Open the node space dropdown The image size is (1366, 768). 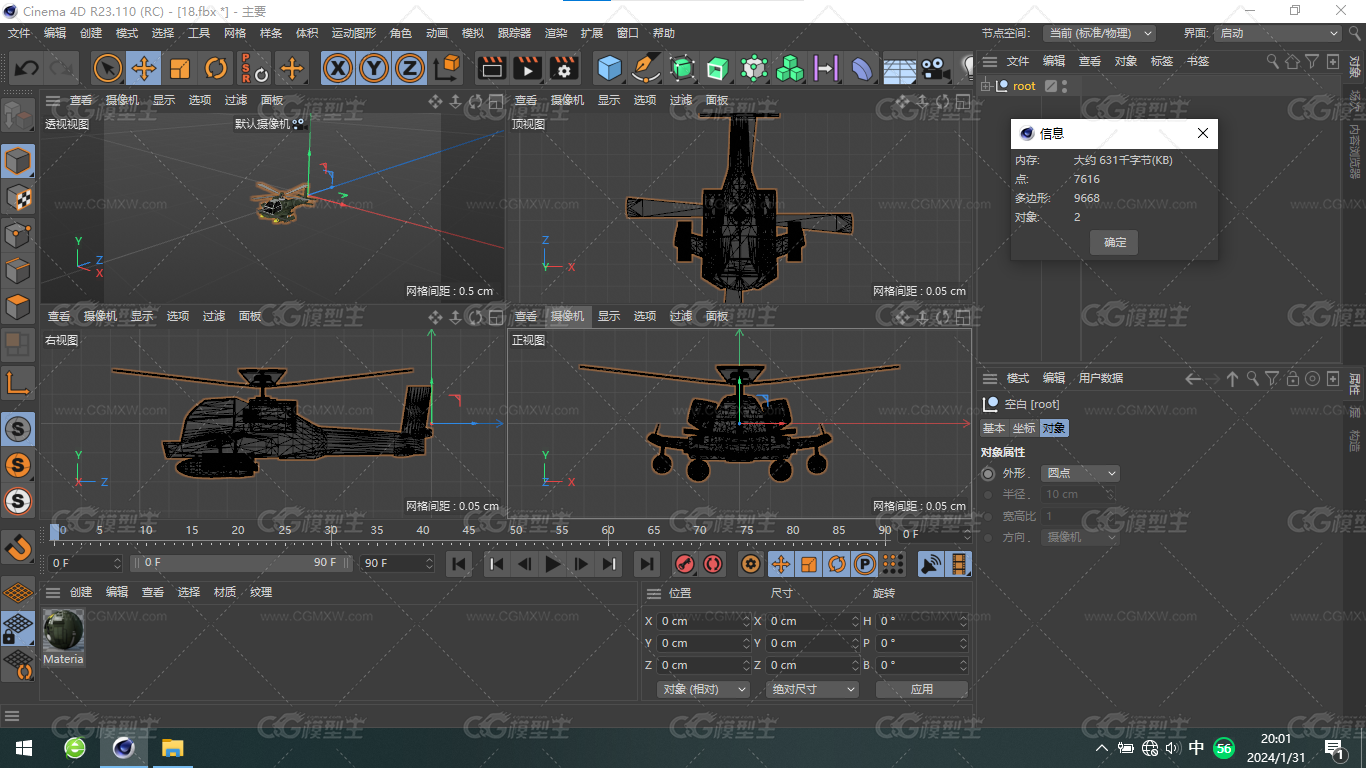[x=1099, y=33]
